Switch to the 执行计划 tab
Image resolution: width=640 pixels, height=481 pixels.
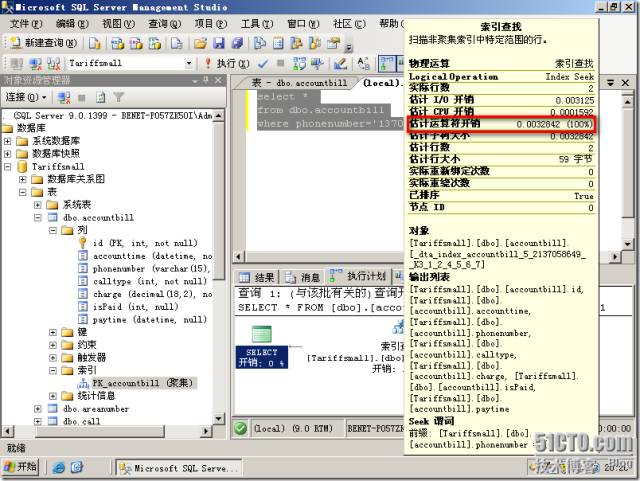click(x=359, y=276)
